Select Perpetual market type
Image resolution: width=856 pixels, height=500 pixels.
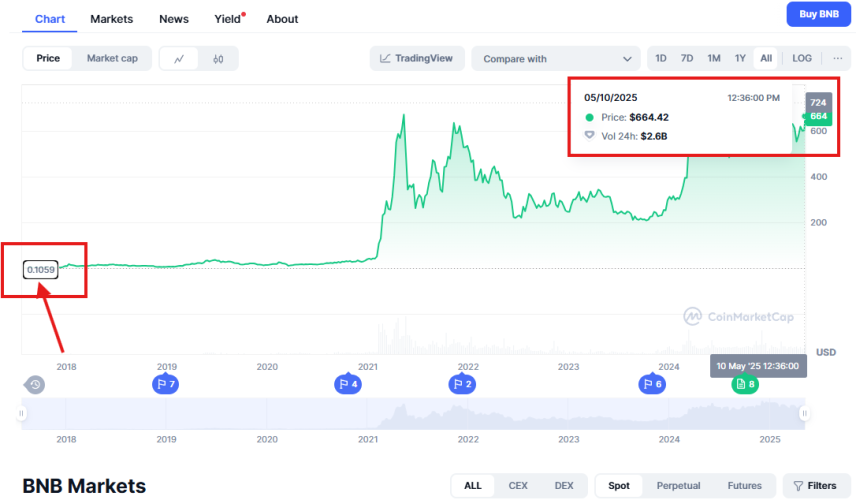click(x=678, y=486)
